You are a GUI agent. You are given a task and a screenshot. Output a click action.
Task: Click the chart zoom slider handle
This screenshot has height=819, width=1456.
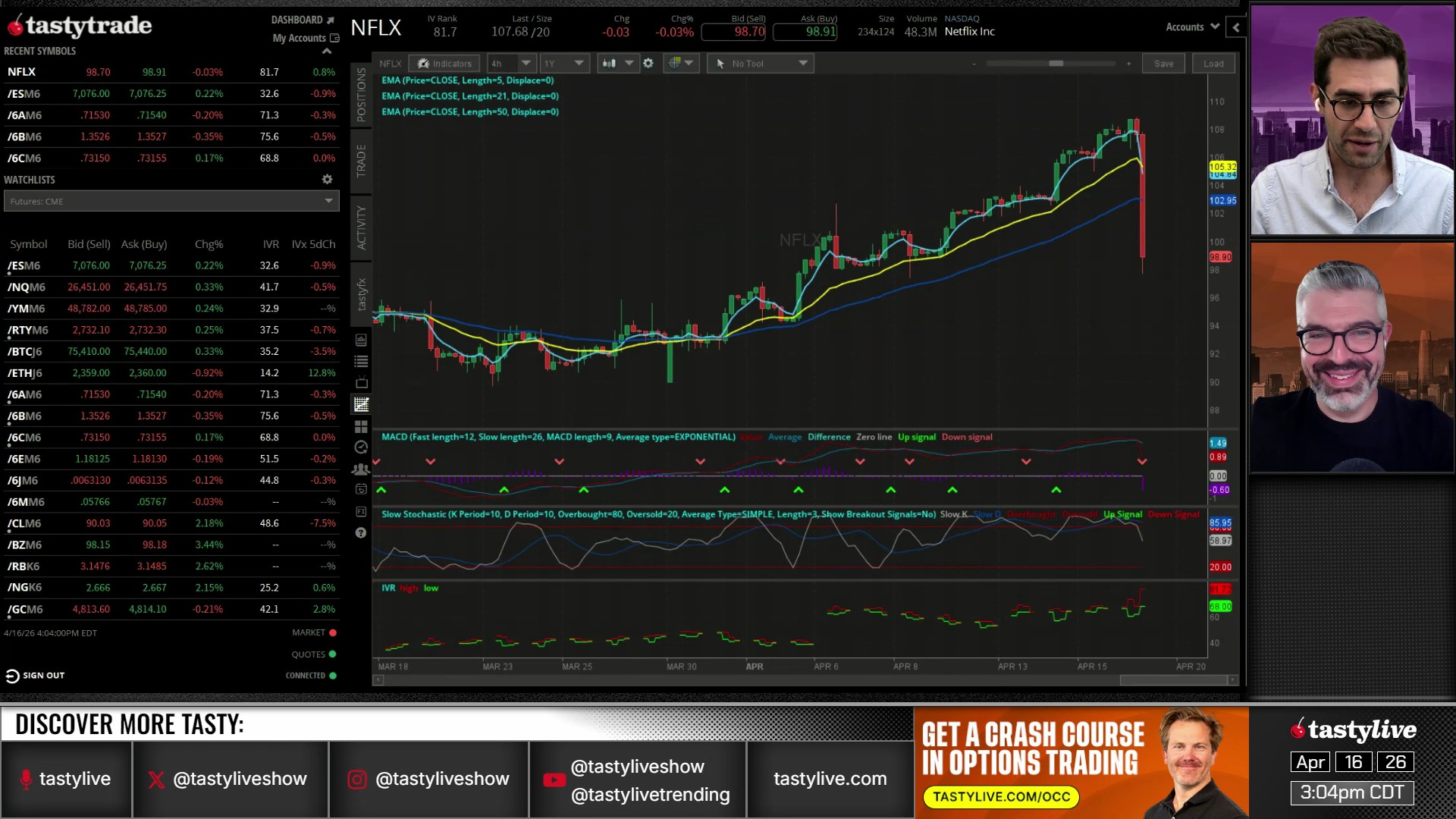1056,64
